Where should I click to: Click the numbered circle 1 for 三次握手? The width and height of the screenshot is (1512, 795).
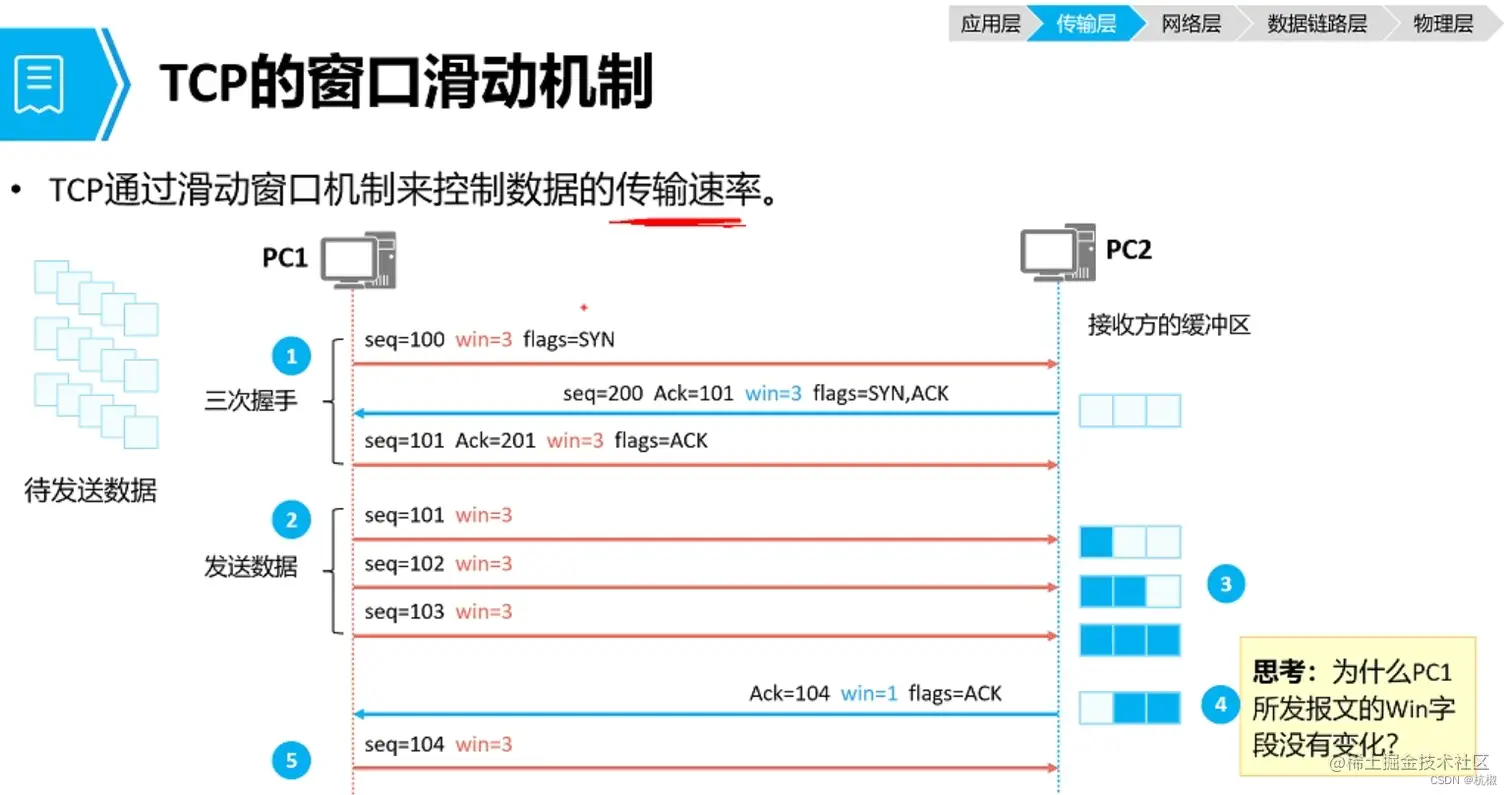291,355
